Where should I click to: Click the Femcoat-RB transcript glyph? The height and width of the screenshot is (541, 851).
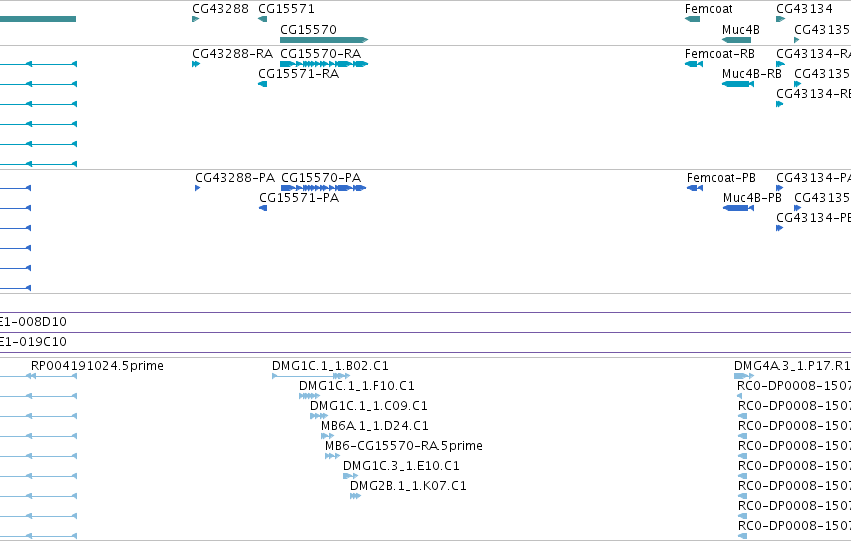(694, 64)
